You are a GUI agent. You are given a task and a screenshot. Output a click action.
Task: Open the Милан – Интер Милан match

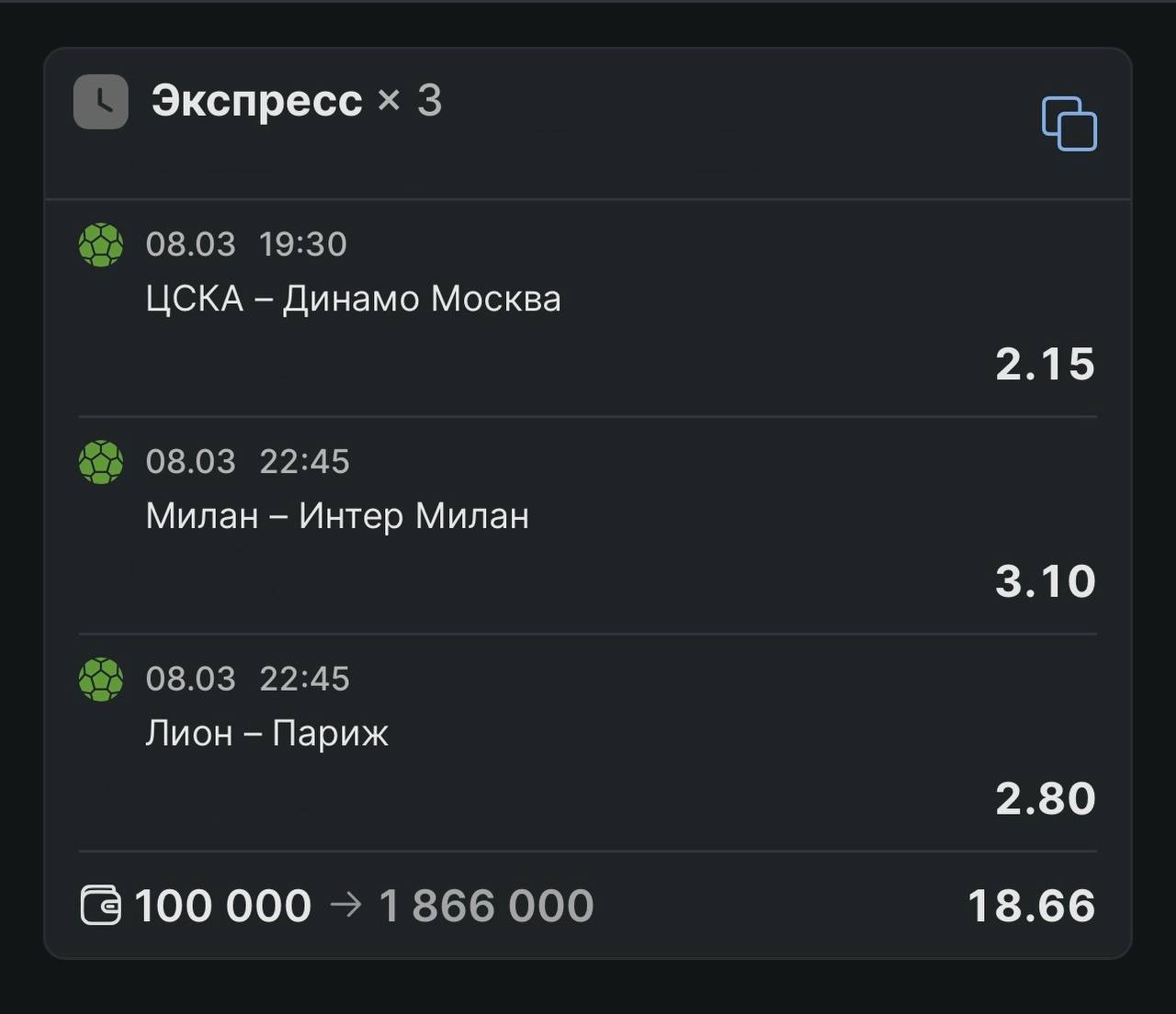[x=337, y=516]
